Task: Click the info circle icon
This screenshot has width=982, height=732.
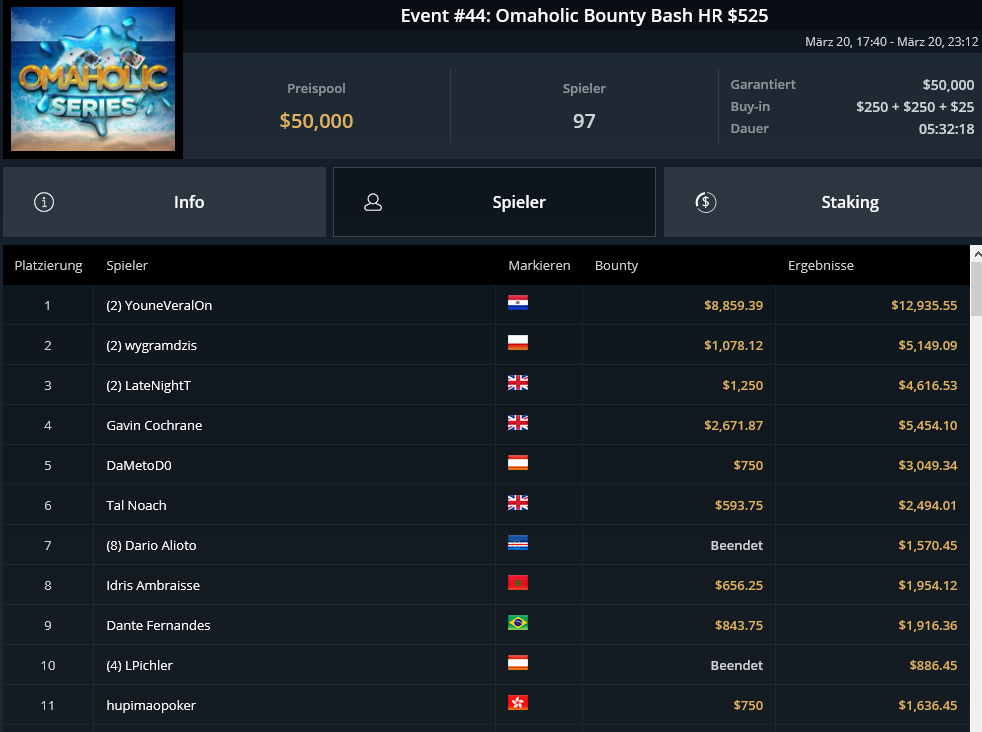Action: pos(44,202)
